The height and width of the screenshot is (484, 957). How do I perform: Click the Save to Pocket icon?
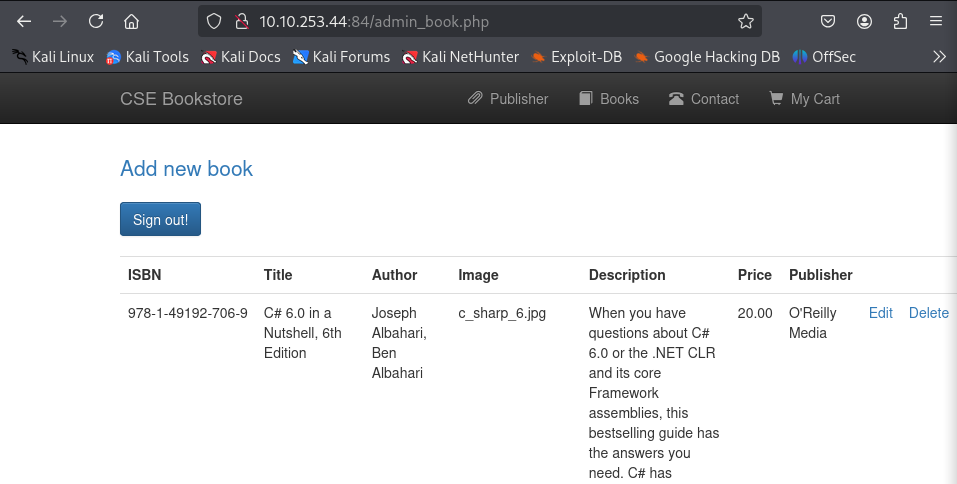[x=828, y=21]
